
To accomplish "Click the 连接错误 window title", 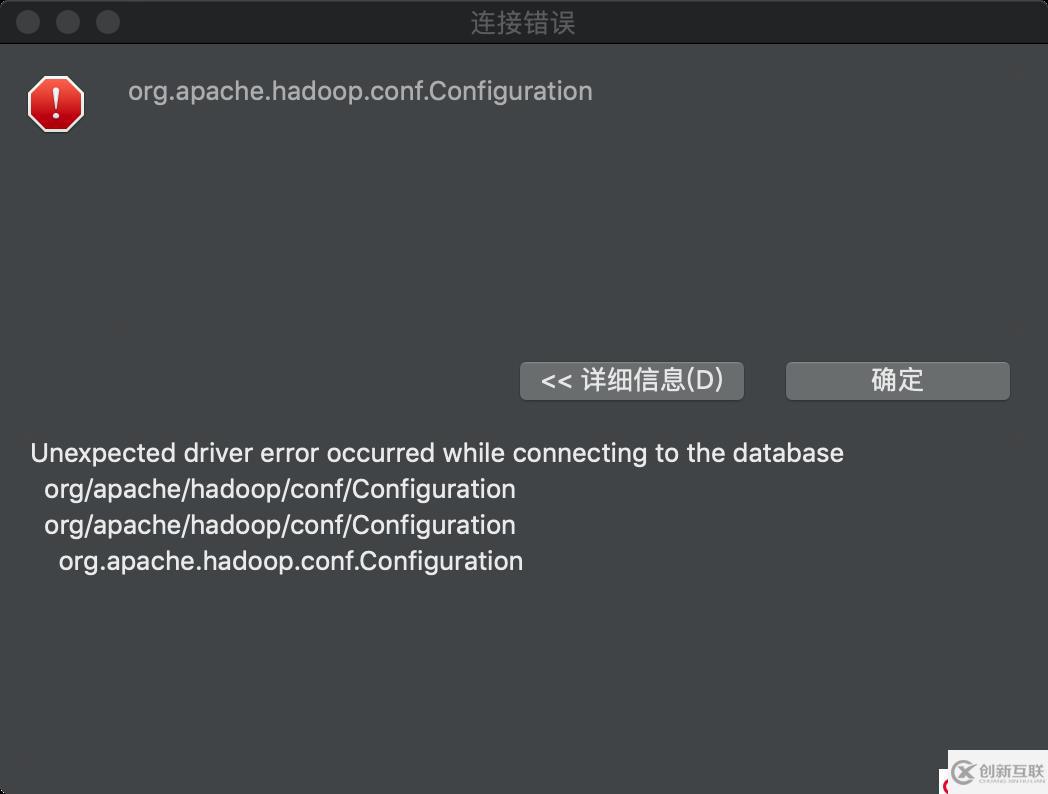I will pyautogui.click(x=523, y=23).
